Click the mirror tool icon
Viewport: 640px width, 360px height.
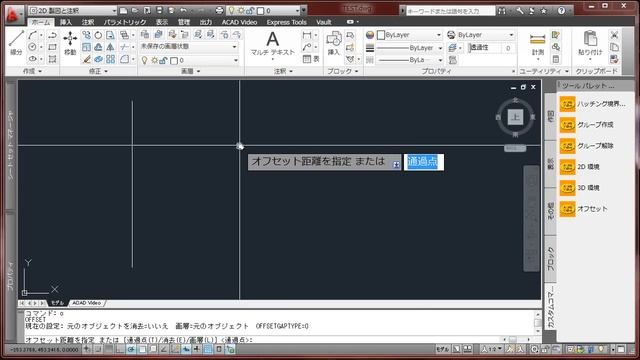coord(110,47)
